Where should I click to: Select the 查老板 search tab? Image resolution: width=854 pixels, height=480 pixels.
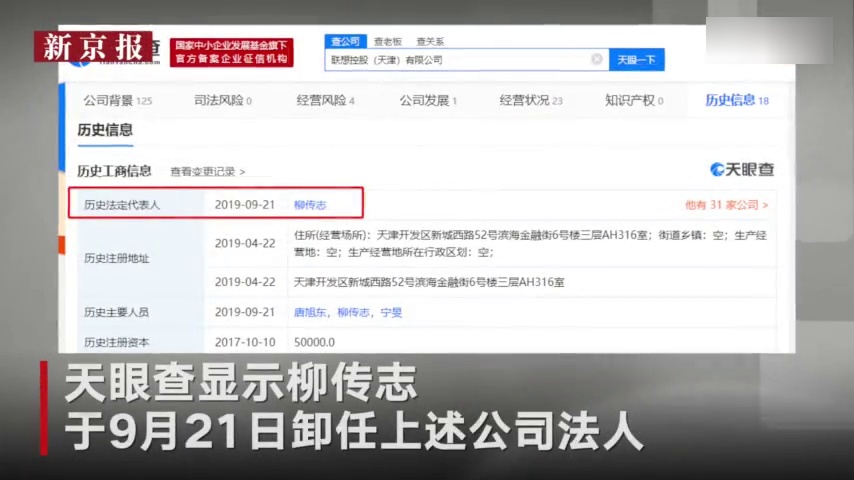point(388,41)
